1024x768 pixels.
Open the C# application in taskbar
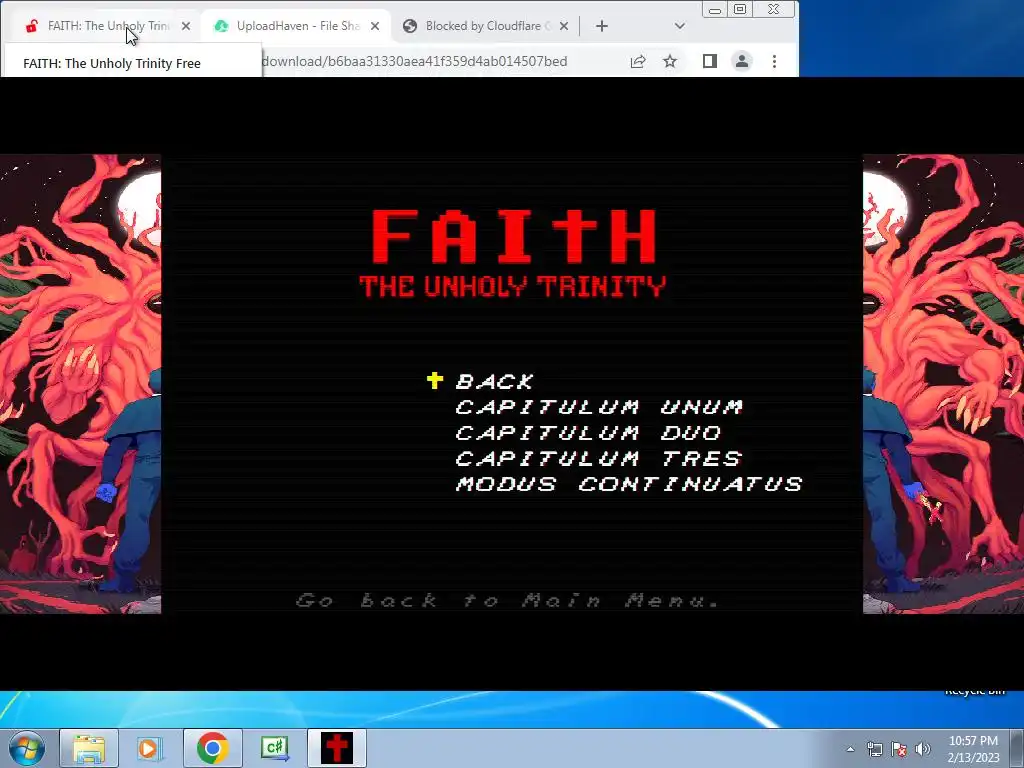tap(274, 748)
